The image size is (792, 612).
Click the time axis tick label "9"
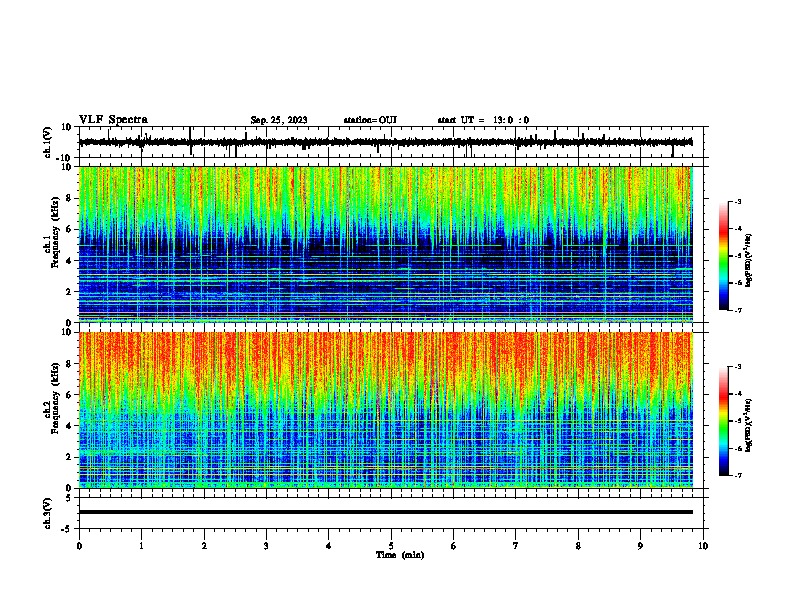[x=640, y=546]
